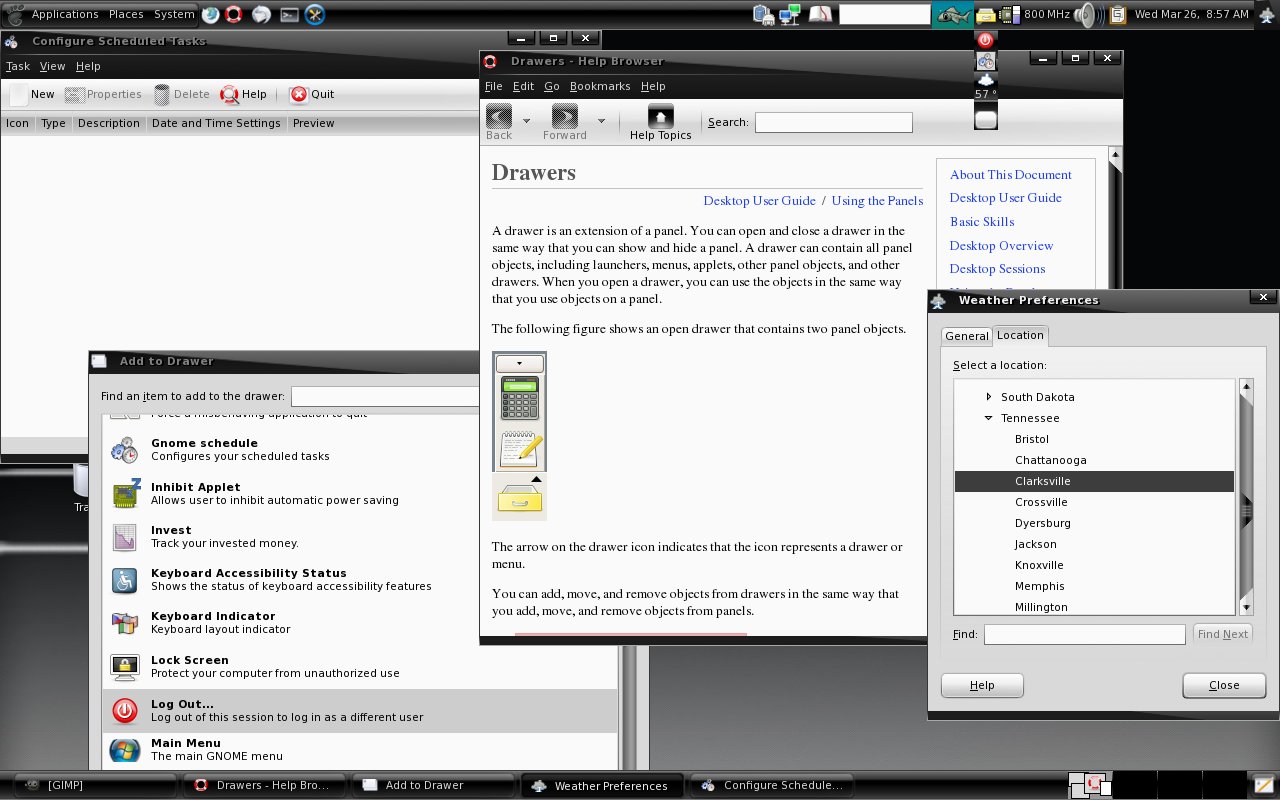The height and width of the screenshot is (800, 1280).
Task: Focus the Help Browser Search field
Action: click(x=834, y=122)
